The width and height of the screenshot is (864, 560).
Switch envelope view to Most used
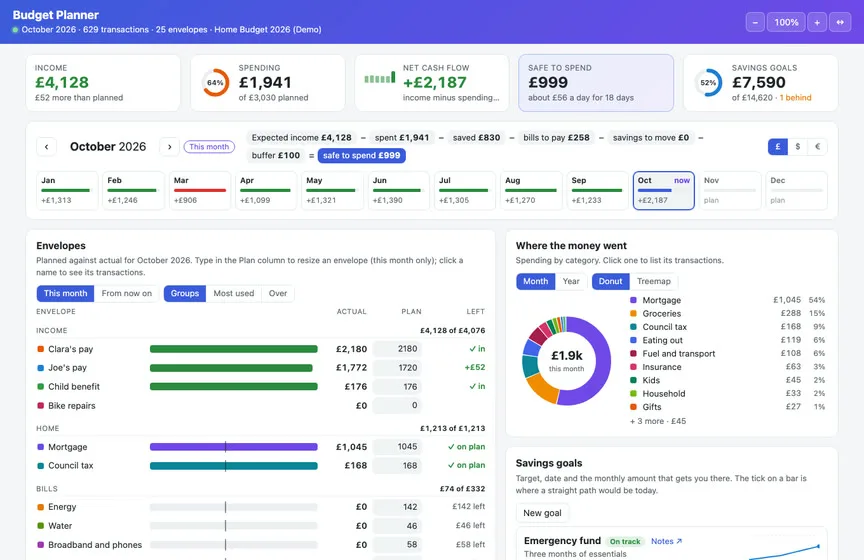[x=234, y=293]
